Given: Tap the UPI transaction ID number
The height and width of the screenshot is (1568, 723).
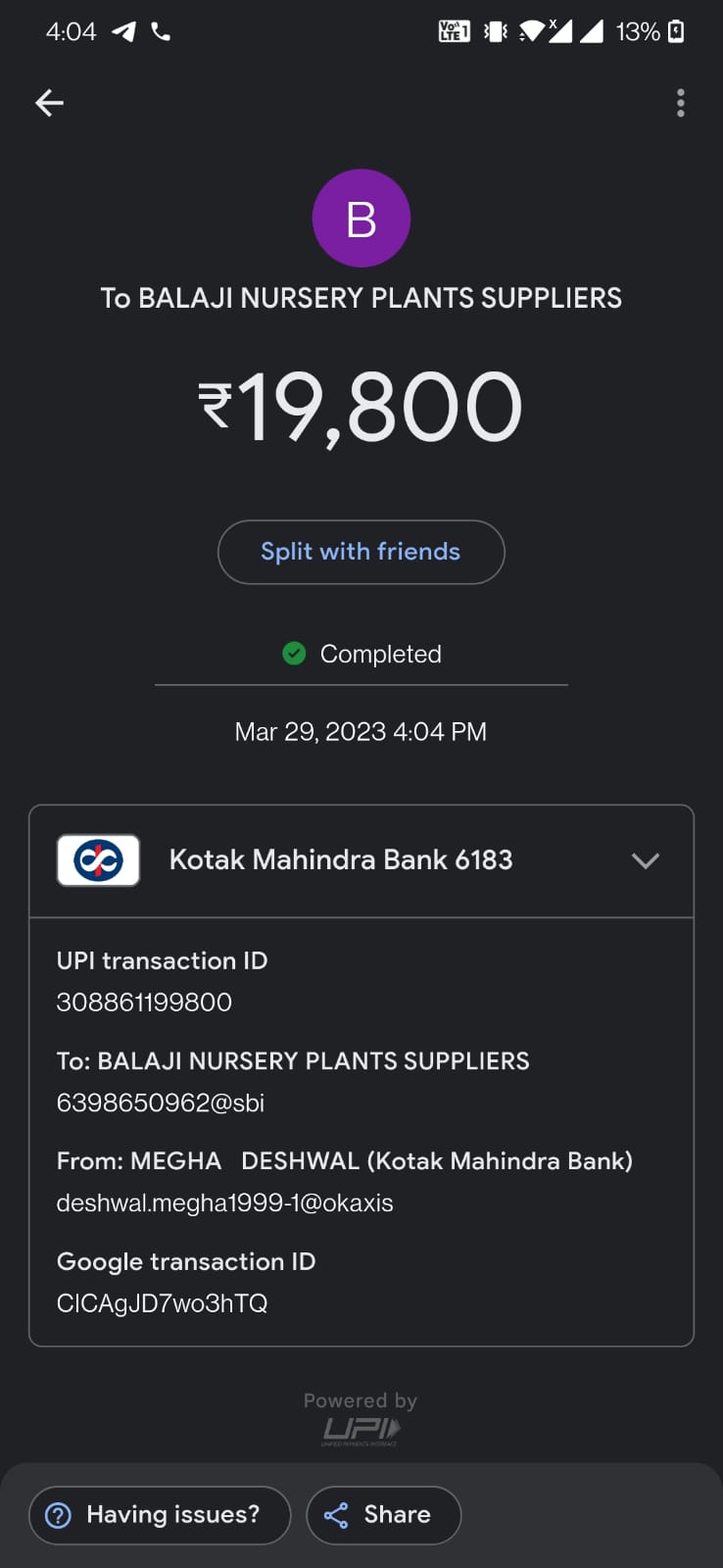Looking at the screenshot, I should tap(144, 1002).
